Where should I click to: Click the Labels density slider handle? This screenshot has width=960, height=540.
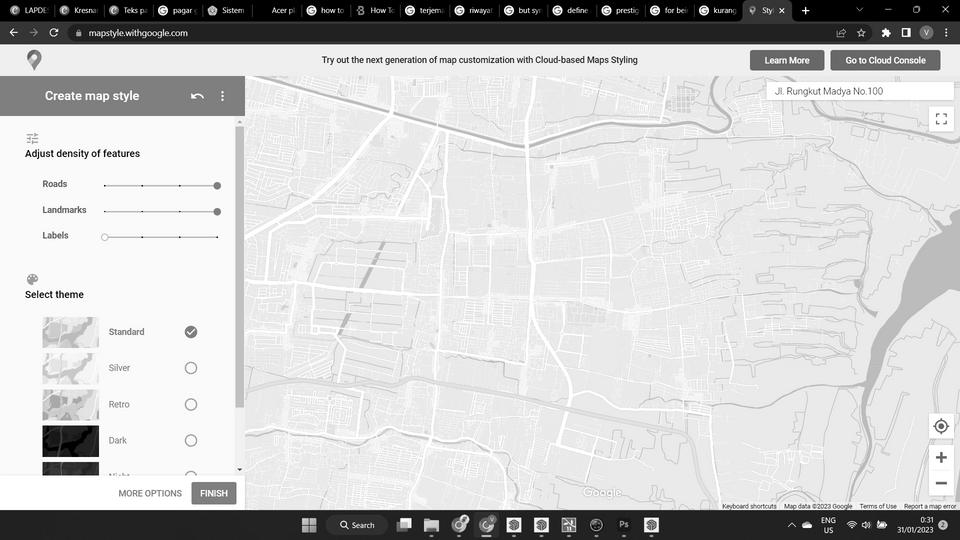105,237
